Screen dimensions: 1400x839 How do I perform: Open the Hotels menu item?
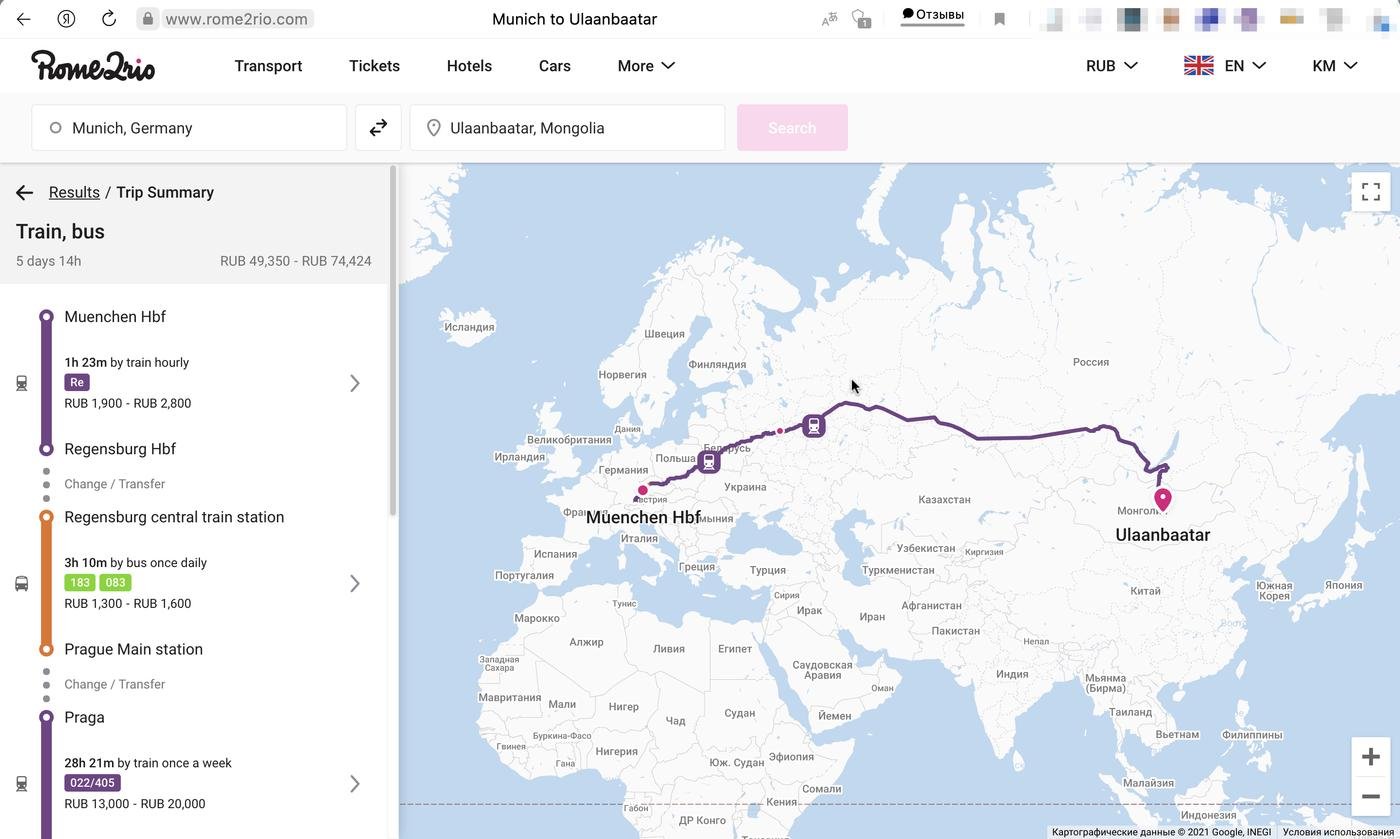469,66
